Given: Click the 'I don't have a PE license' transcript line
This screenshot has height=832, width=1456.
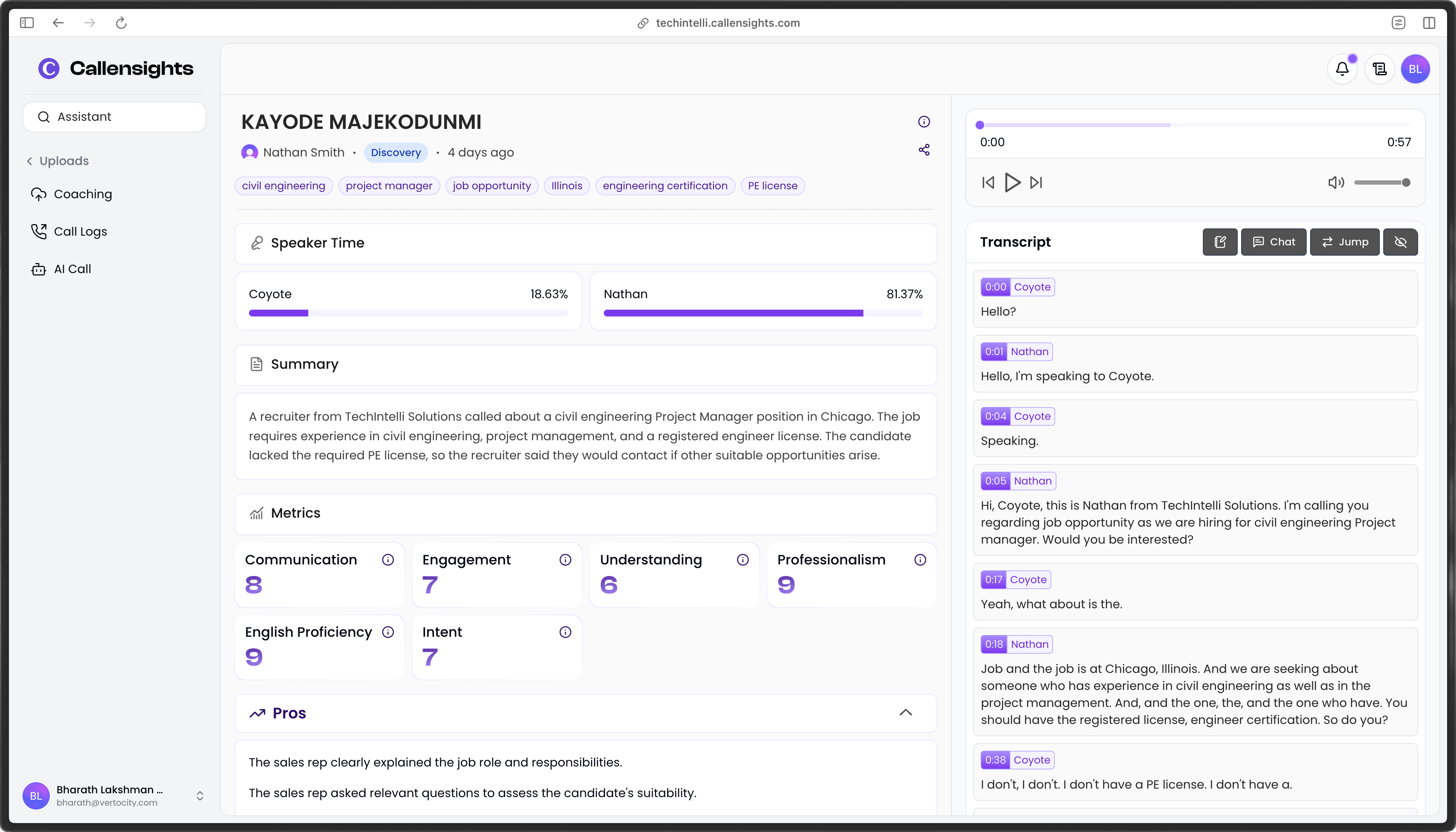Looking at the screenshot, I should click(x=1136, y=784).
